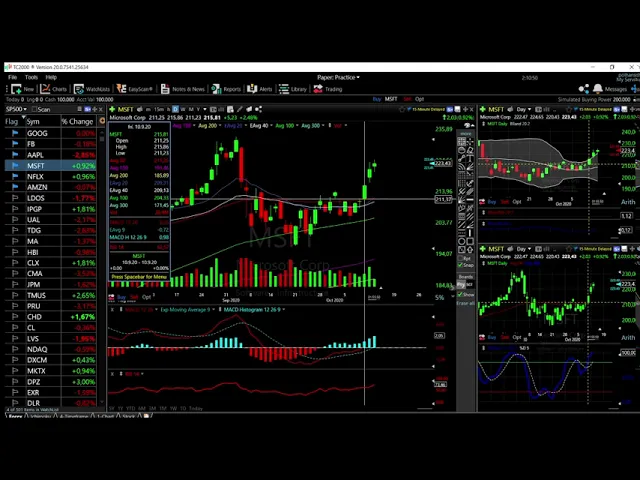The width and height of the screenshot is (640, 480).
Task: Select the AMZN watchlist row
Action: (x=51, y=187)
